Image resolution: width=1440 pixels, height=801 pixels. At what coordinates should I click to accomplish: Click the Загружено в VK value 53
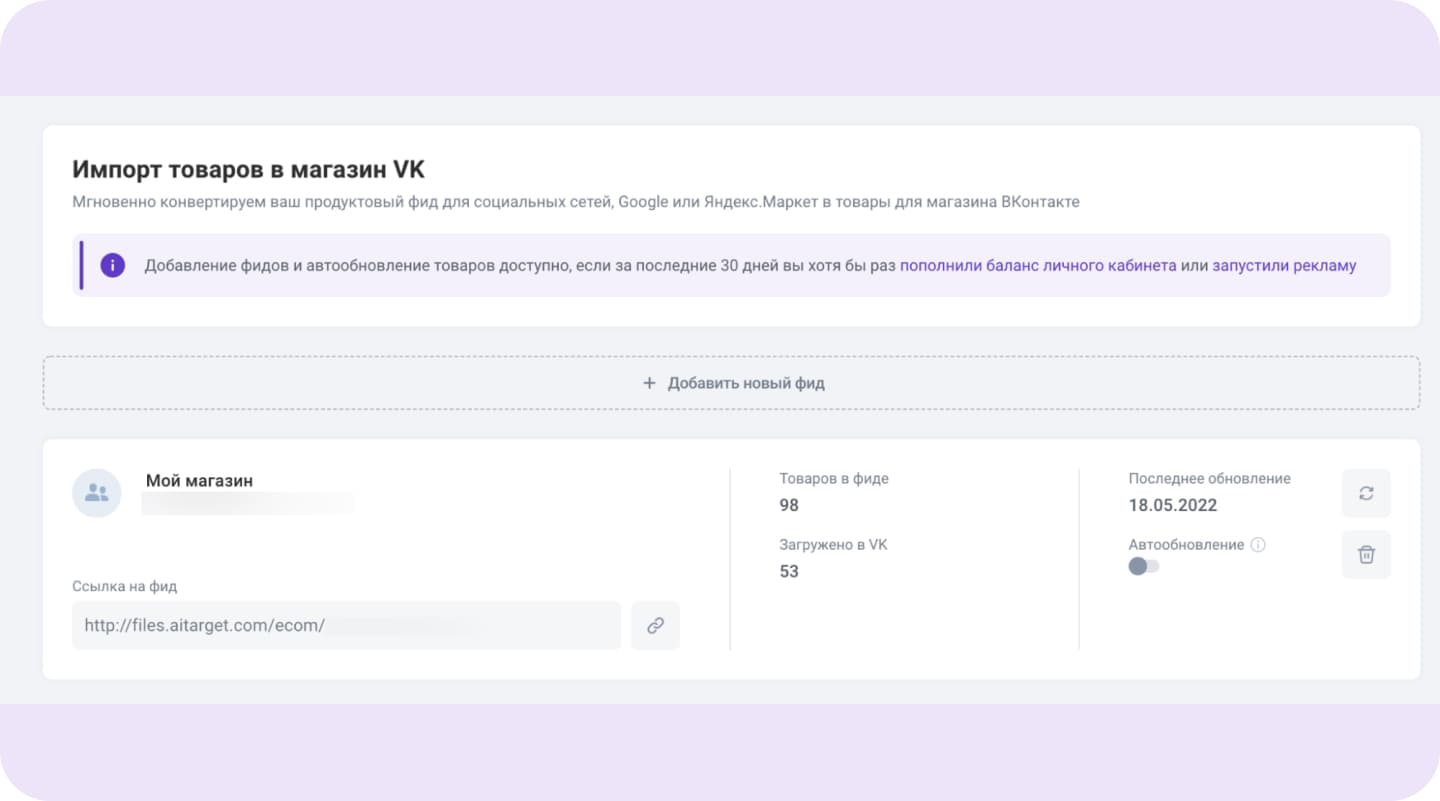(x=789, y=571)
